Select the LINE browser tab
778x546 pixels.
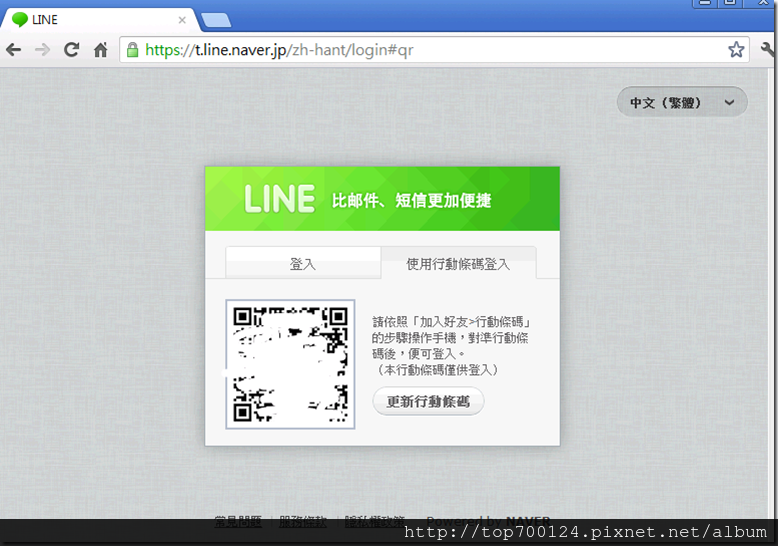pos(99,20)
